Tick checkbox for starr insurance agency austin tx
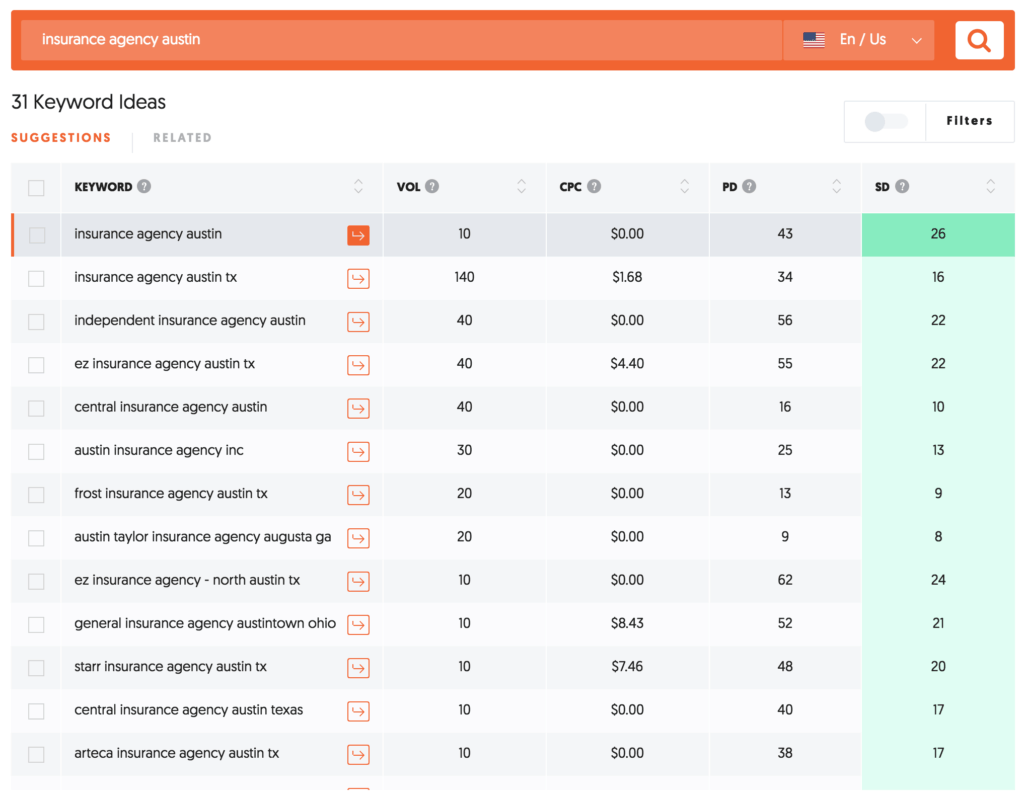The image size is (1024, 799). (37, 668)
